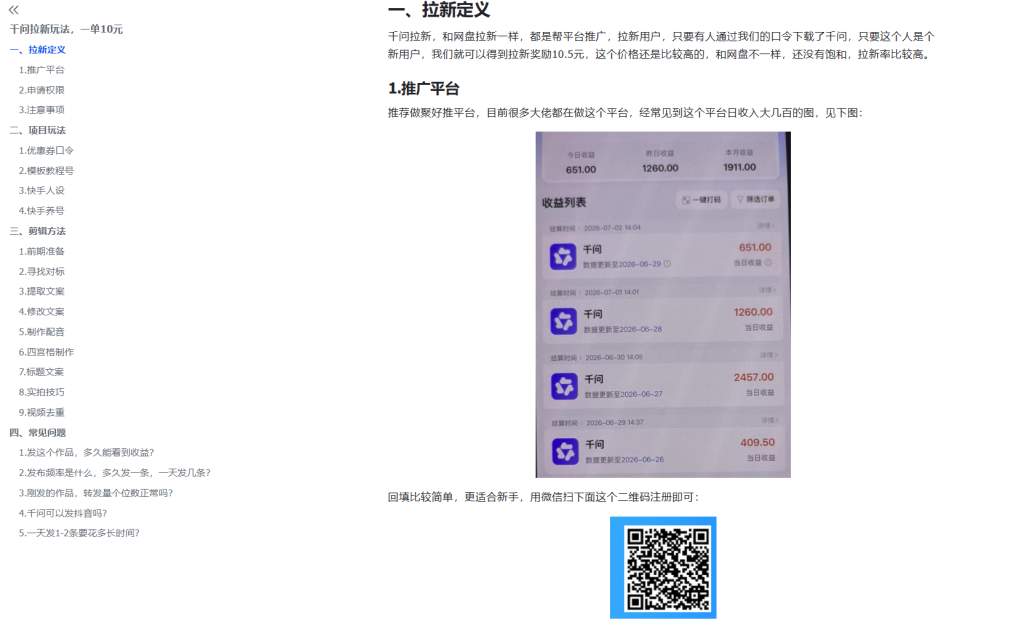Jump to section 四、常见问题
This screenshot has height=631, width=1024.
tap(38, 433)
